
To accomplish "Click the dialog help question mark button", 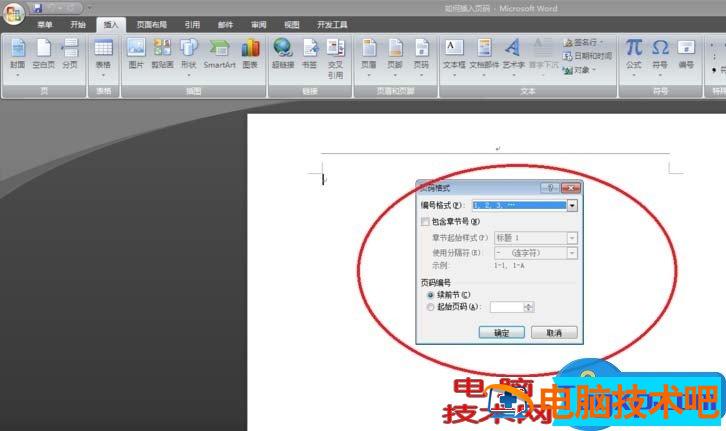I will point(550,187).
